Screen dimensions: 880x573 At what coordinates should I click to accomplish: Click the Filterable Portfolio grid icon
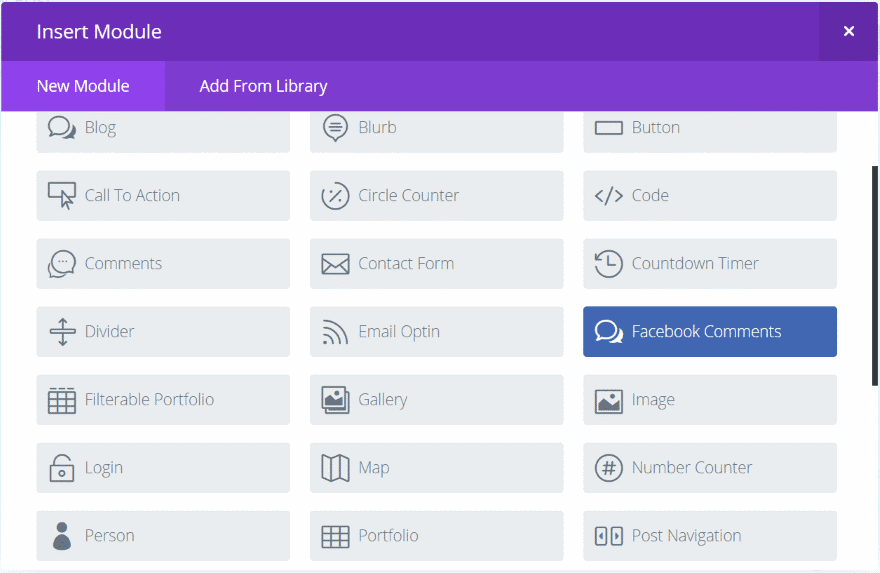[62, 400]
